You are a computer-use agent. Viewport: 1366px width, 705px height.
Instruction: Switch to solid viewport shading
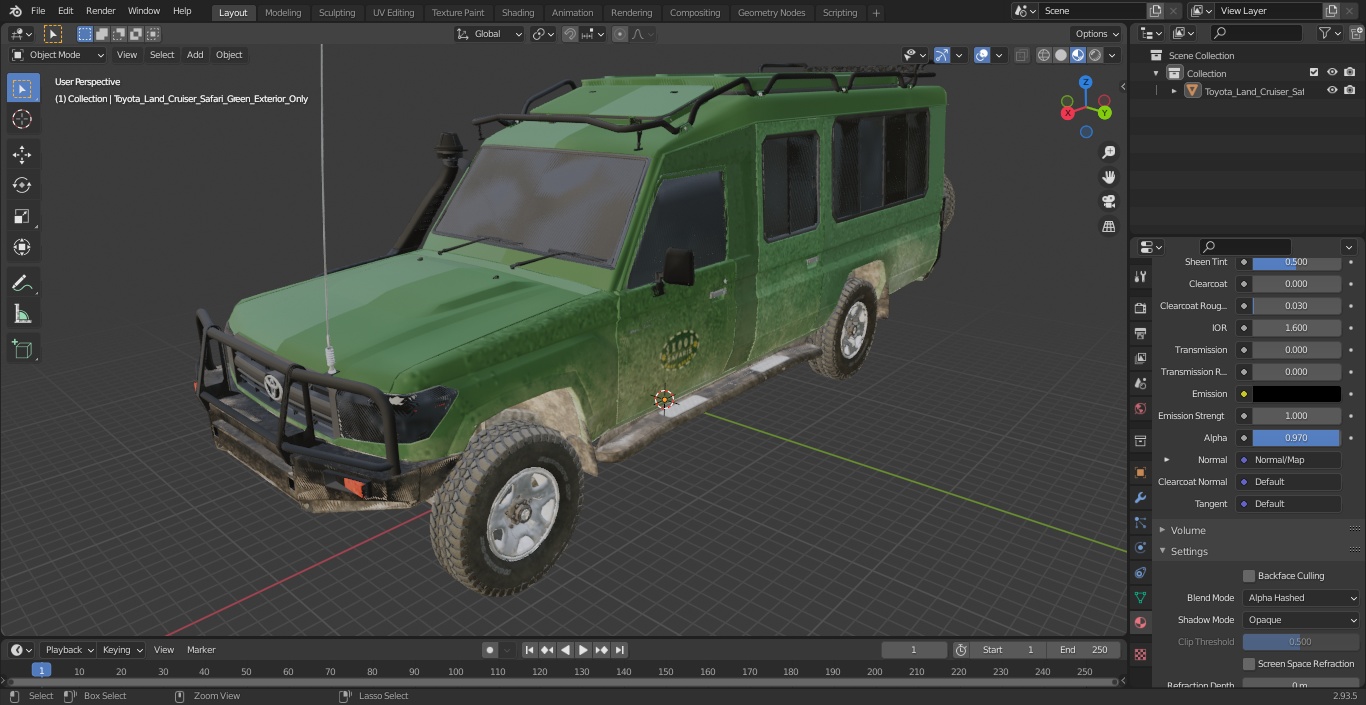(1060, 55)
